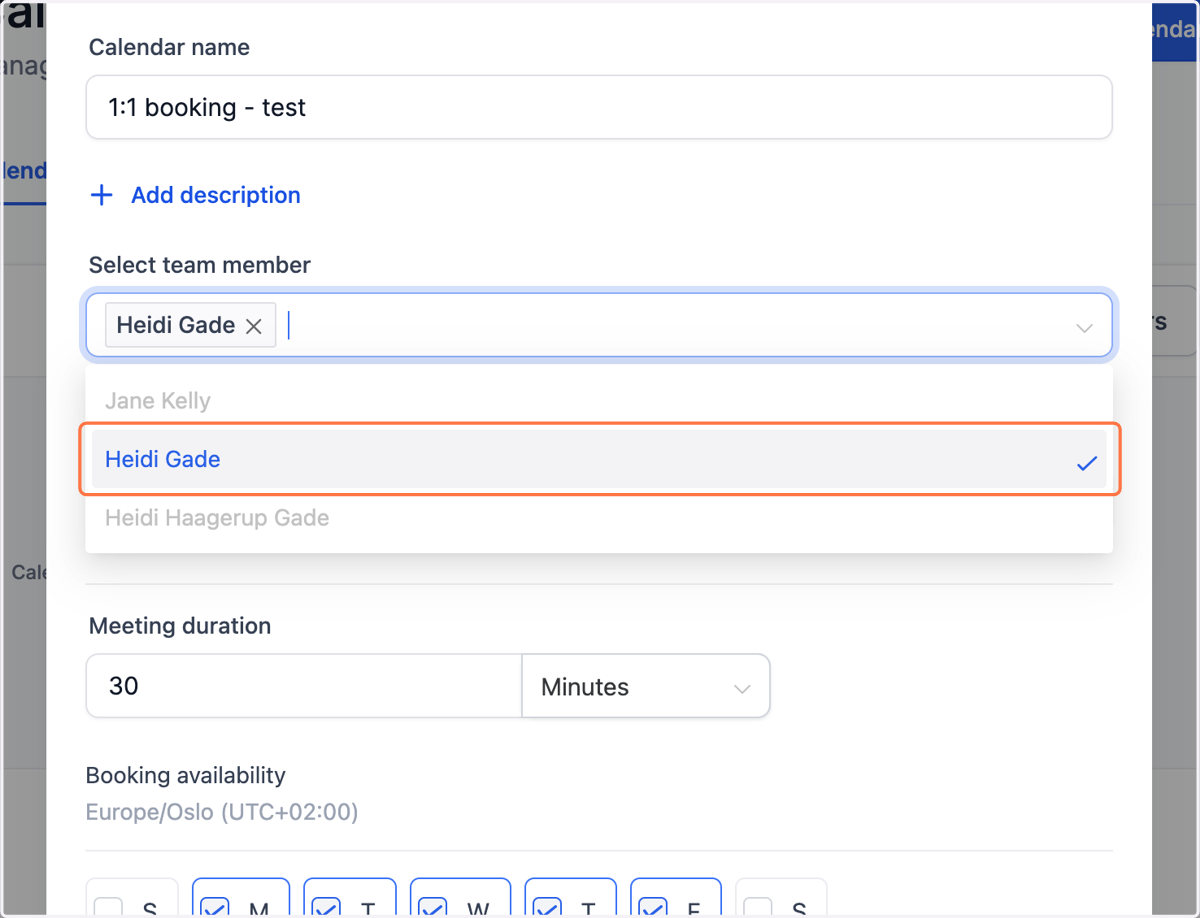Click the Add description link
Screen dimensions: 1200x918
point(216,195)
